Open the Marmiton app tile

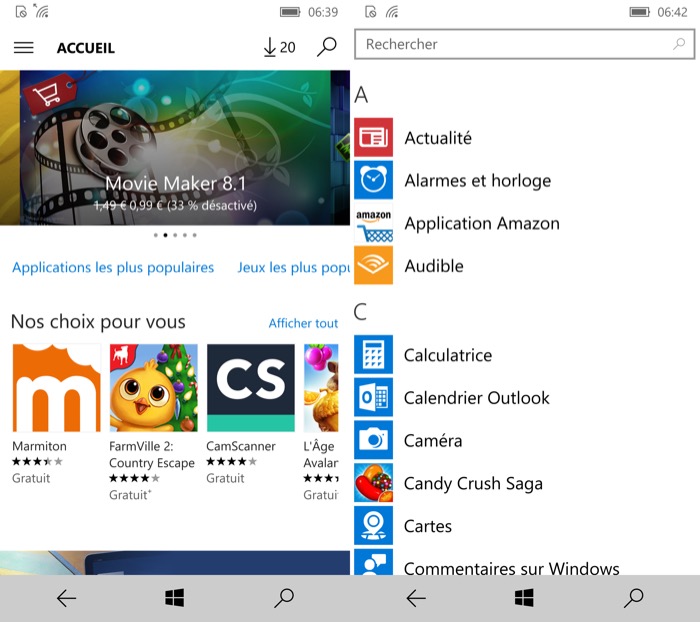tap(56, 388)
